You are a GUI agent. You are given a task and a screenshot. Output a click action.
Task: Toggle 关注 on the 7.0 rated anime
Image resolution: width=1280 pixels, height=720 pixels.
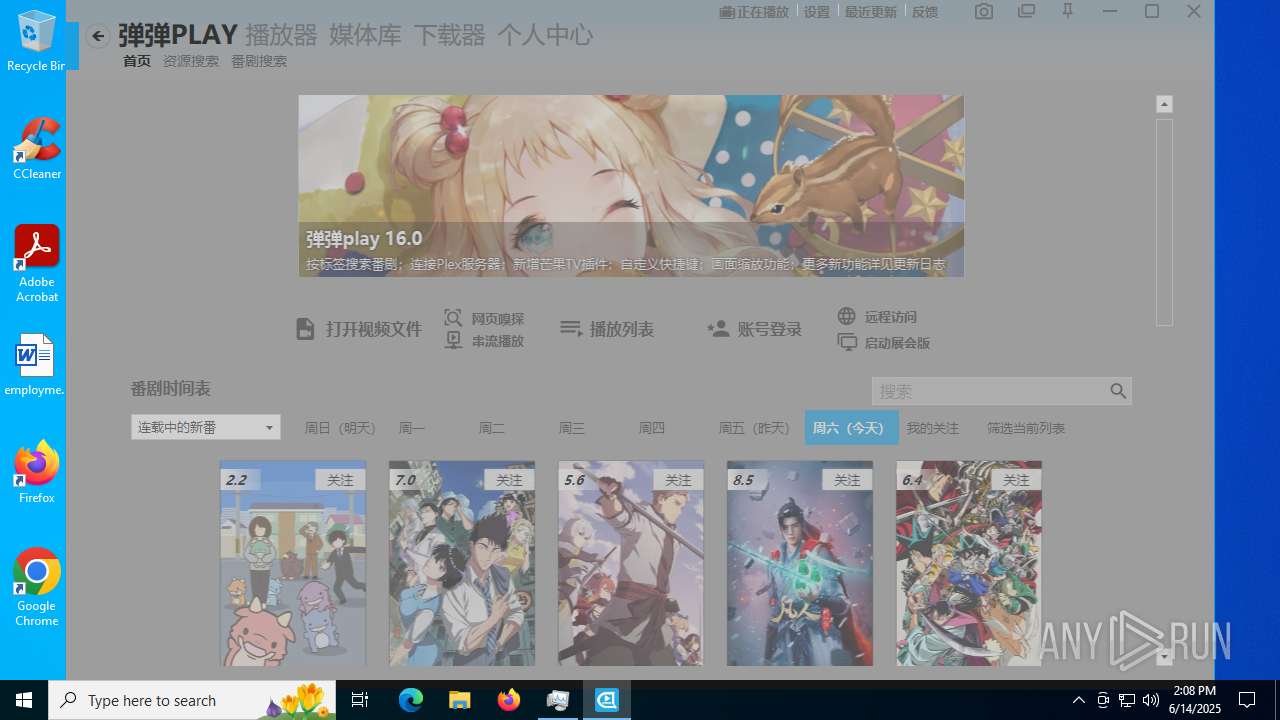(509, 480)
